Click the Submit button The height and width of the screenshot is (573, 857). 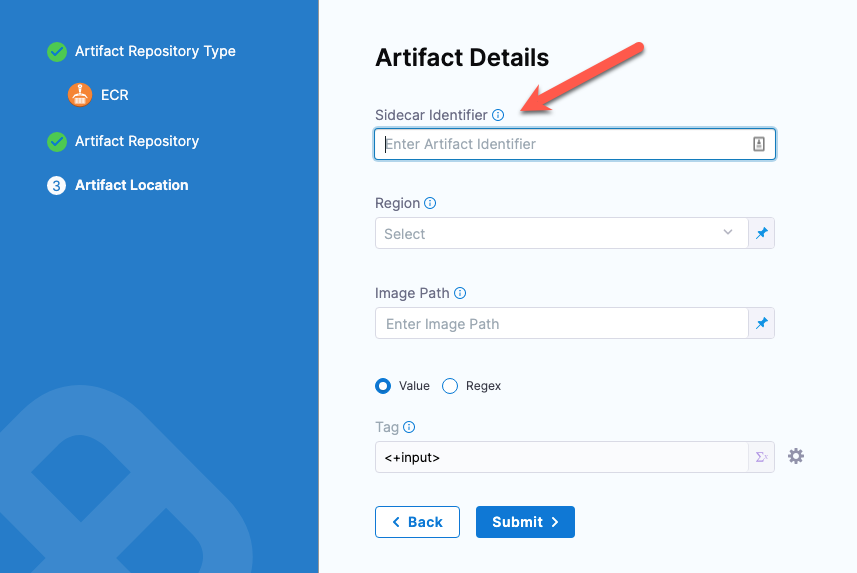coord(525,522)
